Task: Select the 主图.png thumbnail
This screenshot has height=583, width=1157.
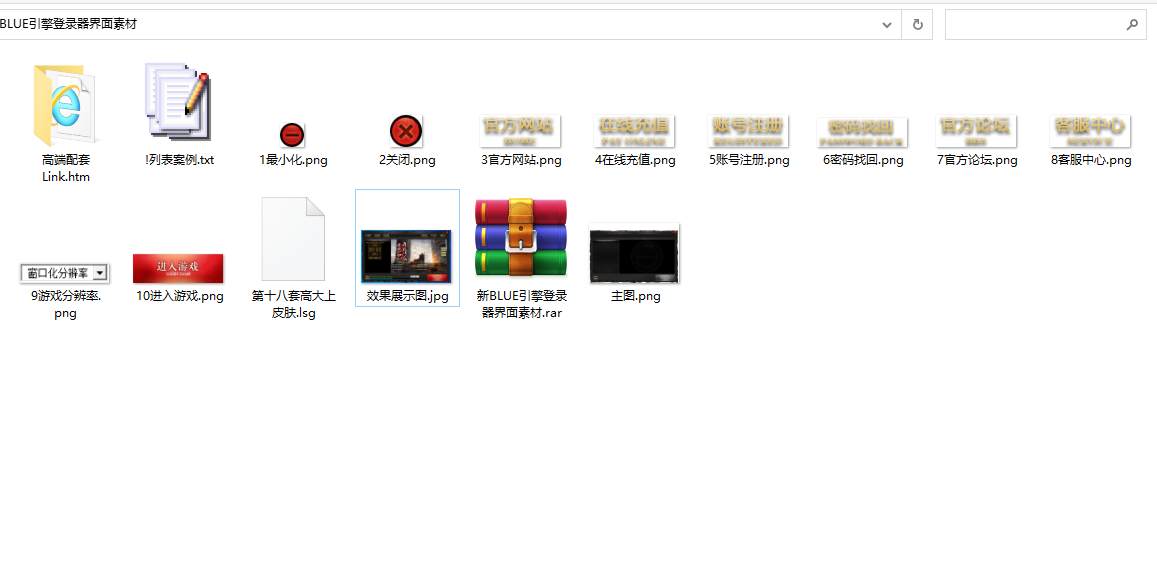Action: coord(634,254)
